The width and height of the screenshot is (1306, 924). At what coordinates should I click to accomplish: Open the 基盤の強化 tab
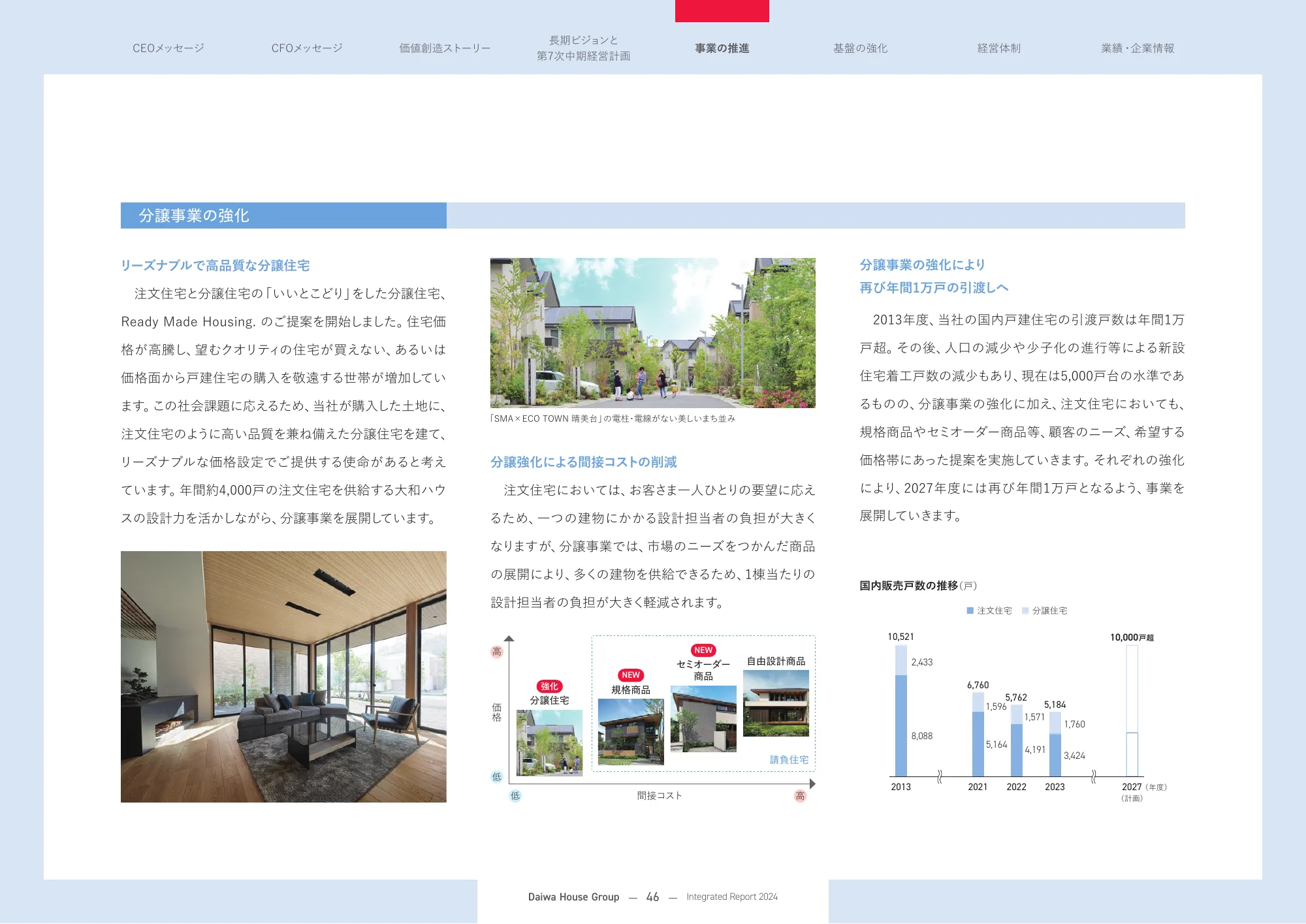[x=860, y=48]
